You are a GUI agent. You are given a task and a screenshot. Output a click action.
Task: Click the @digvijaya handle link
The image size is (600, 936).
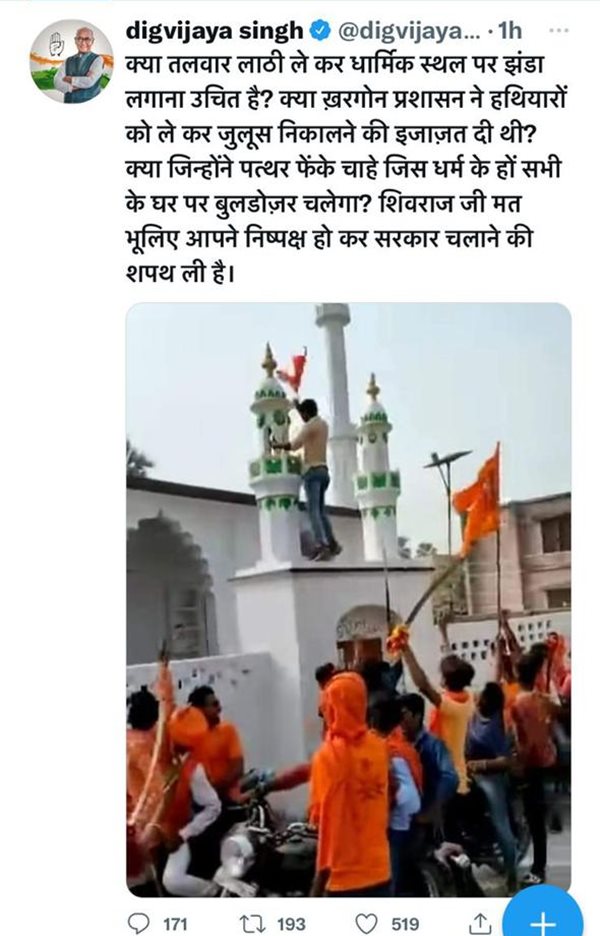(409, 30)
